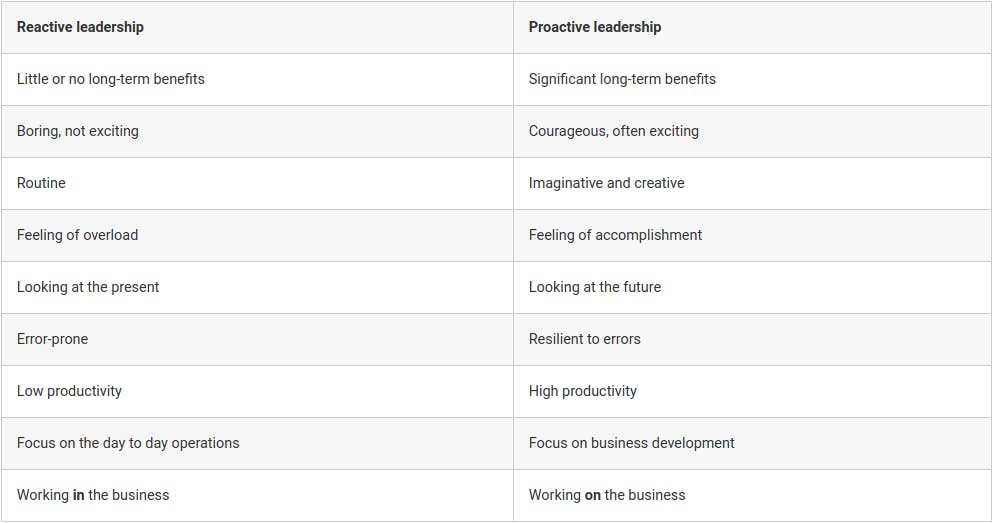Screen dimensions: 993x523
Task: Click "Focus on the day to day operations"
Action: pyautogui.click(x=128, y=443)
